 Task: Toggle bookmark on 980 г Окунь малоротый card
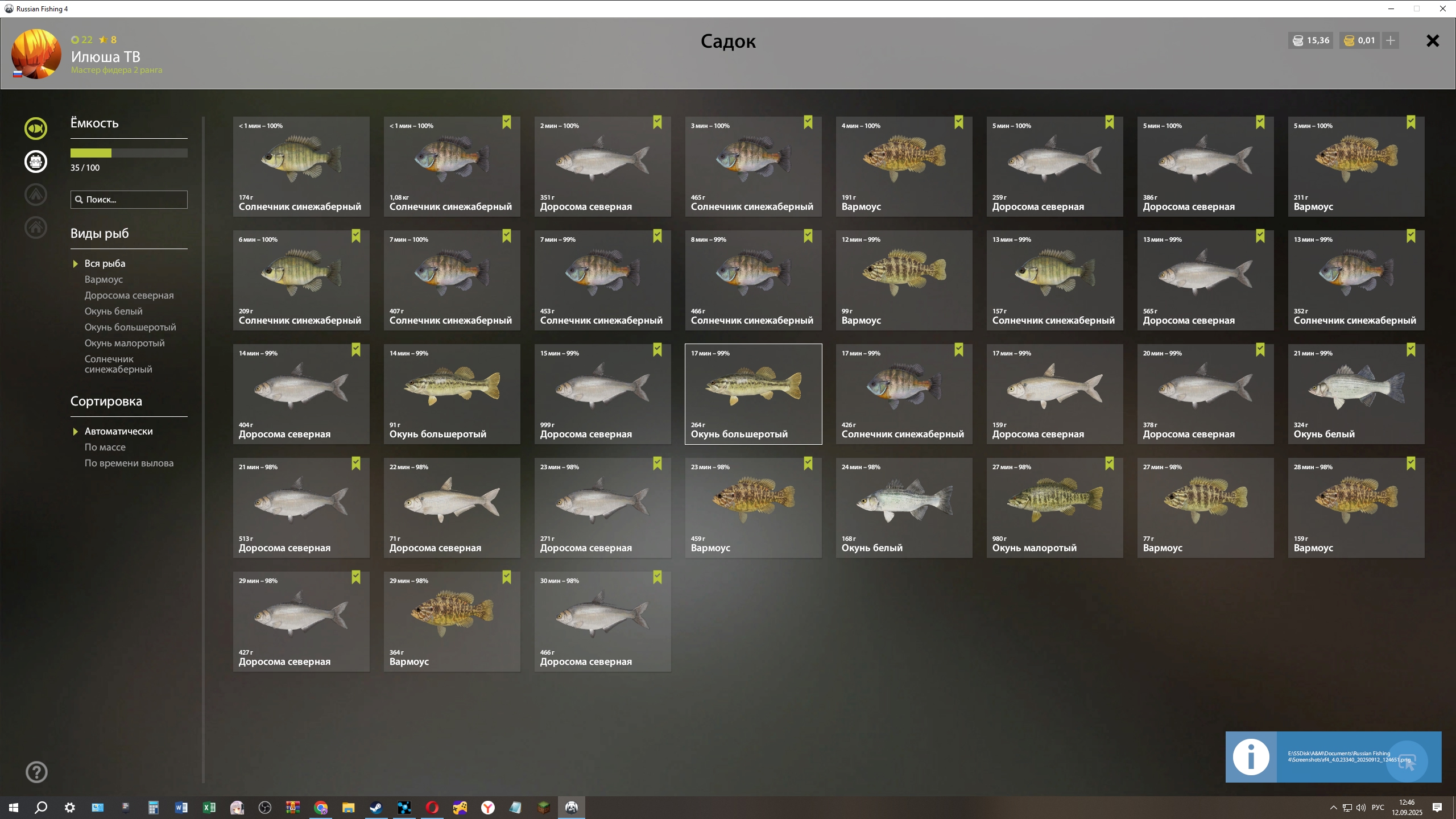pyautogui.click(x=1109, y=464)
